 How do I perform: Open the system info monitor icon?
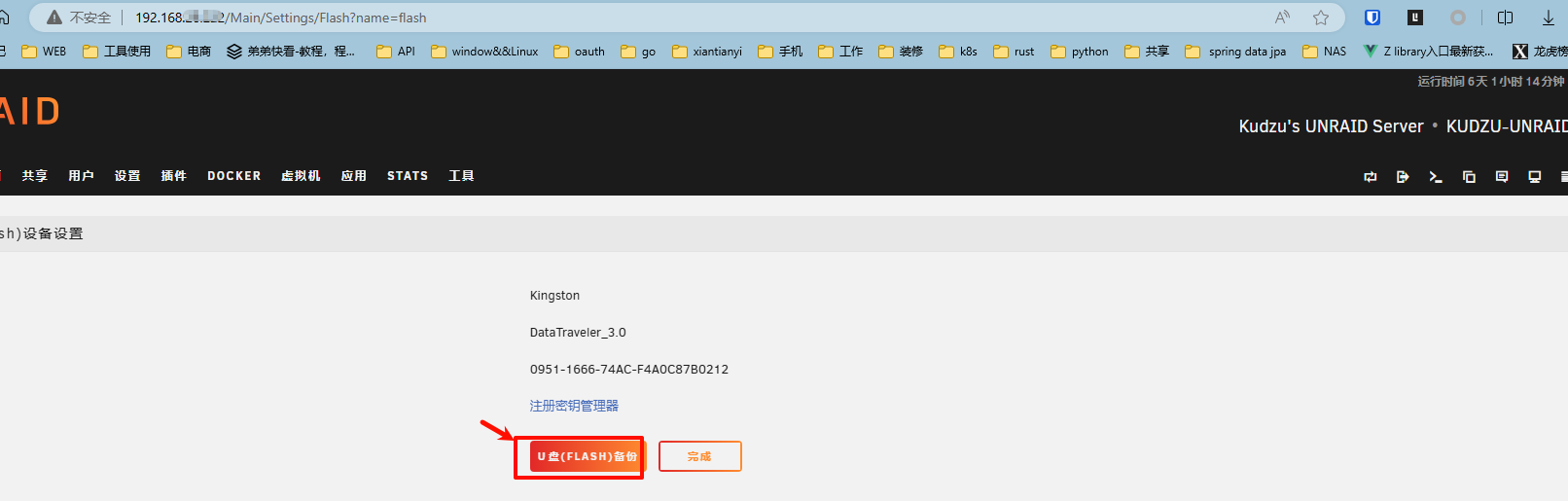[x=1535, y=176]
